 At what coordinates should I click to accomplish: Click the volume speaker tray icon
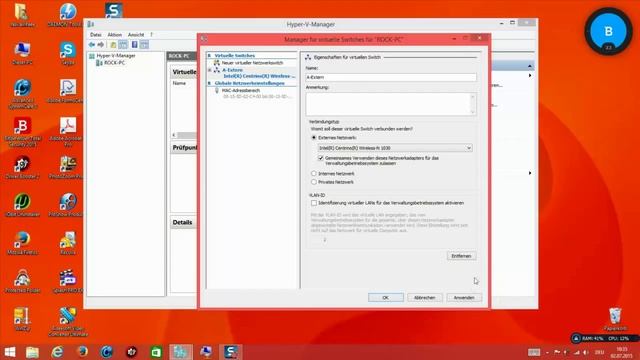[586, 352]
